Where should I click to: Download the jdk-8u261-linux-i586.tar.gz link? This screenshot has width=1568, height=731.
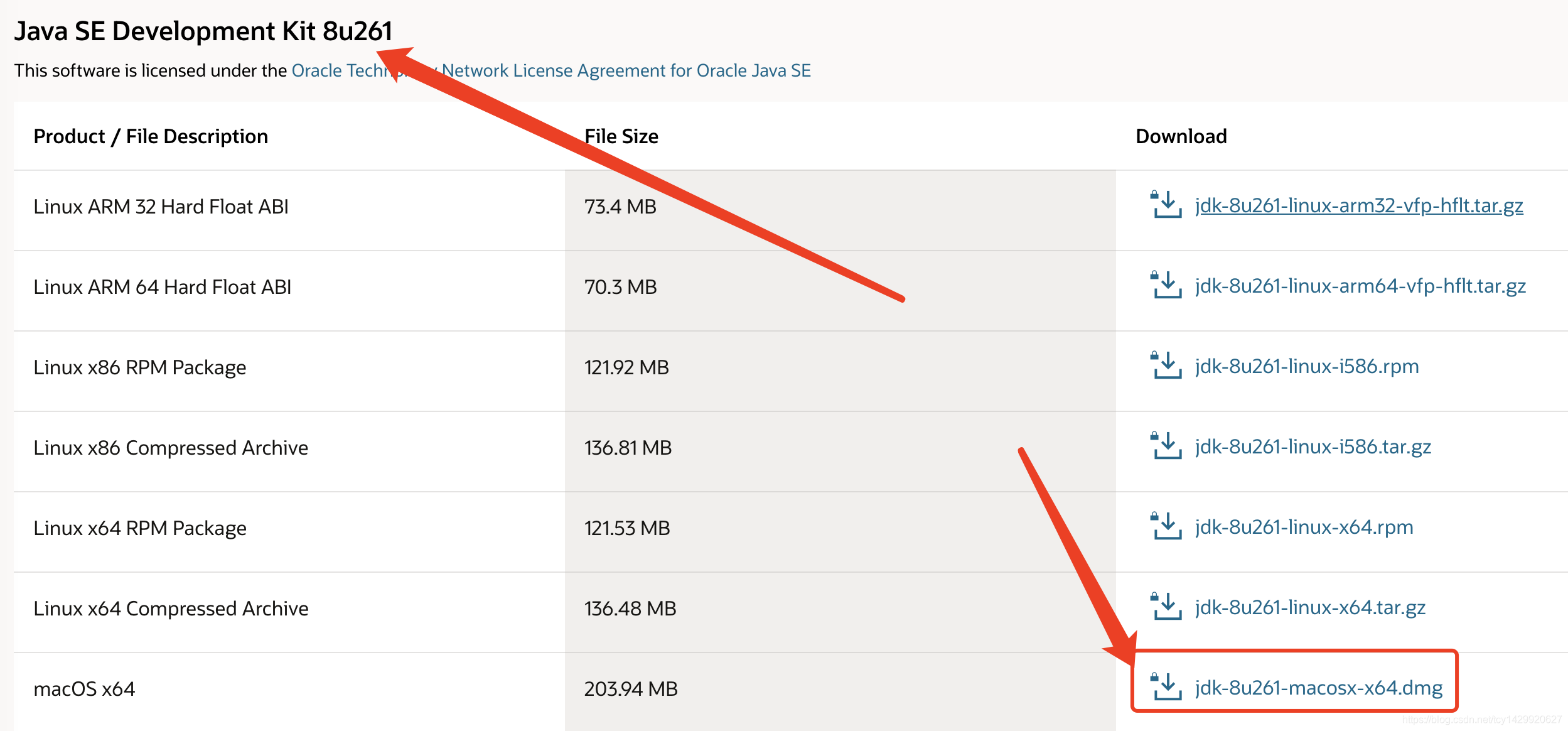[1313, 447]
